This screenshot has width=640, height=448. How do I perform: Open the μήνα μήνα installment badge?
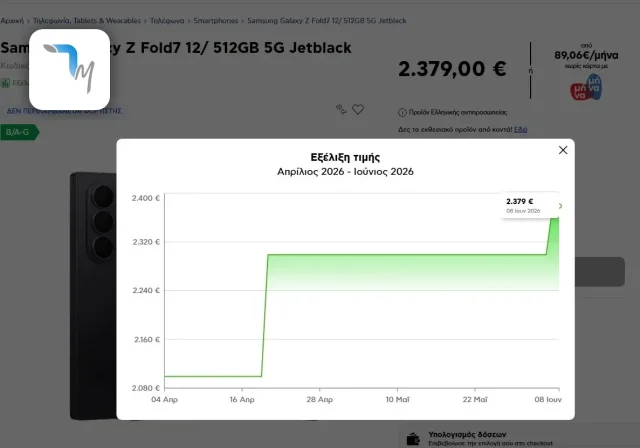point(586,87)
